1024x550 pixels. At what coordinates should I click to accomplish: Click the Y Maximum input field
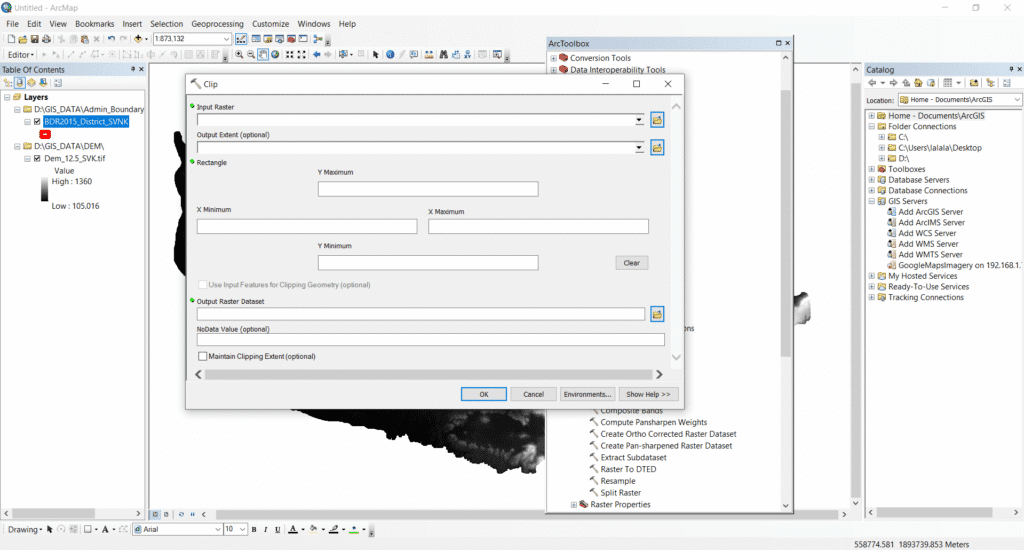428,189
